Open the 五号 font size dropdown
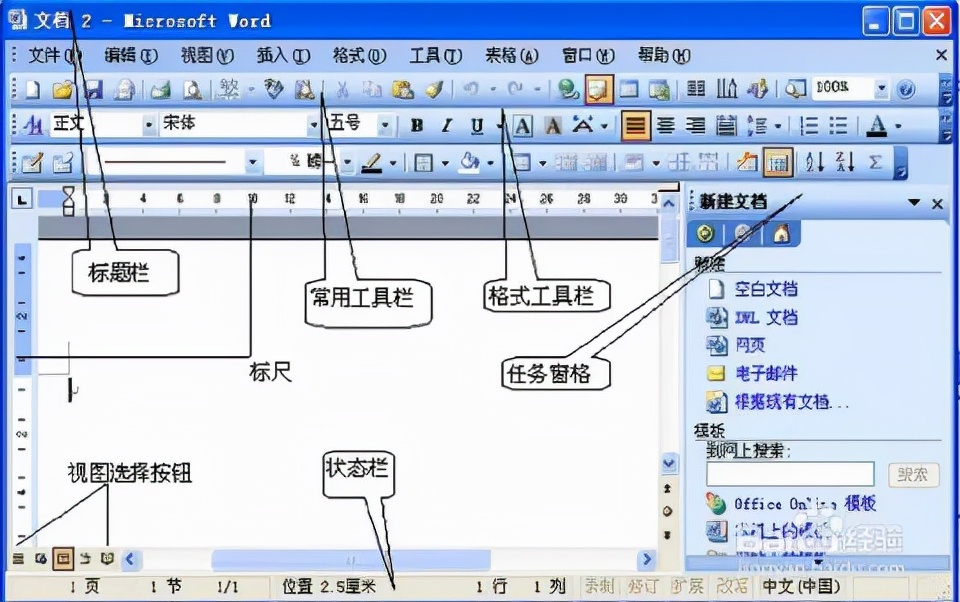 385,126
